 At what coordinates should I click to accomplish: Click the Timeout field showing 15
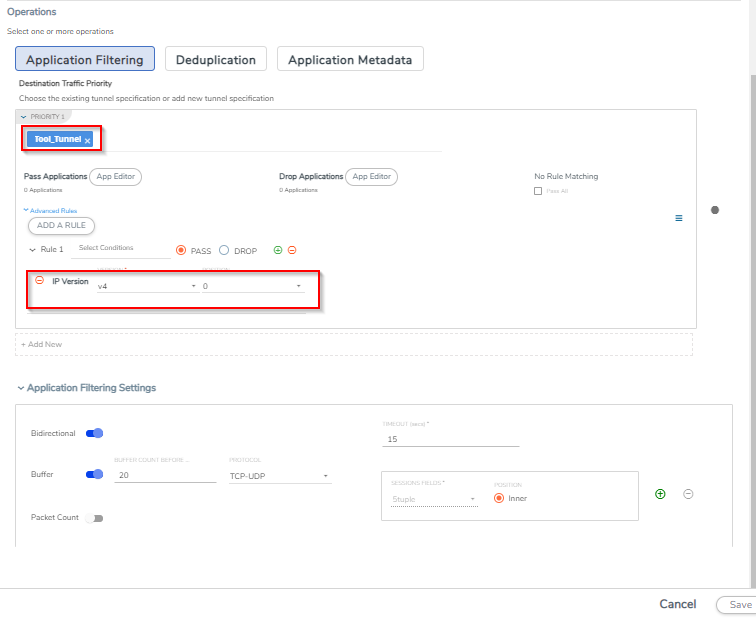(450, 439)
